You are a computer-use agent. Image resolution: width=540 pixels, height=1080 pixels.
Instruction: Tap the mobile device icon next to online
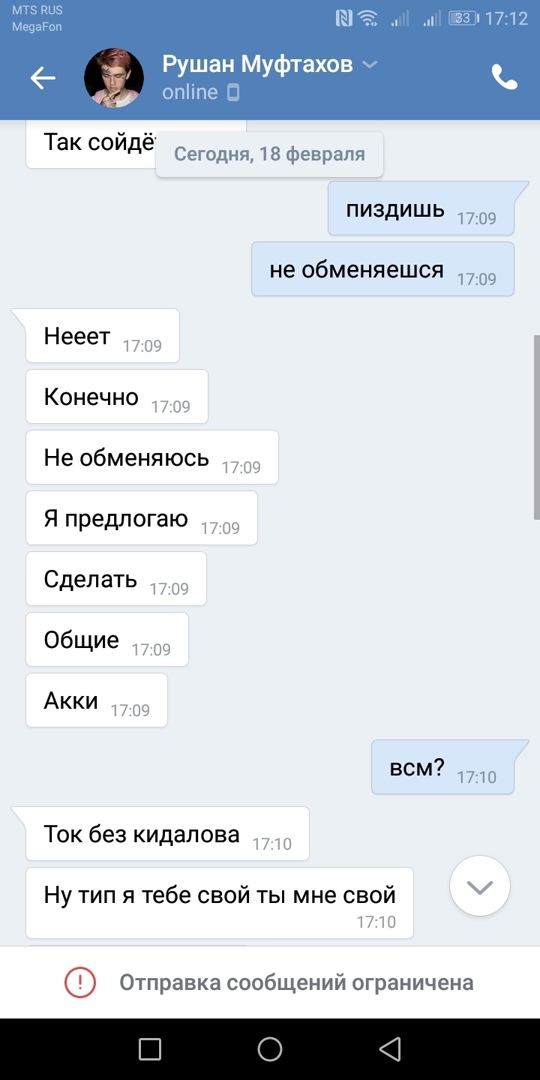coord(233,92)
